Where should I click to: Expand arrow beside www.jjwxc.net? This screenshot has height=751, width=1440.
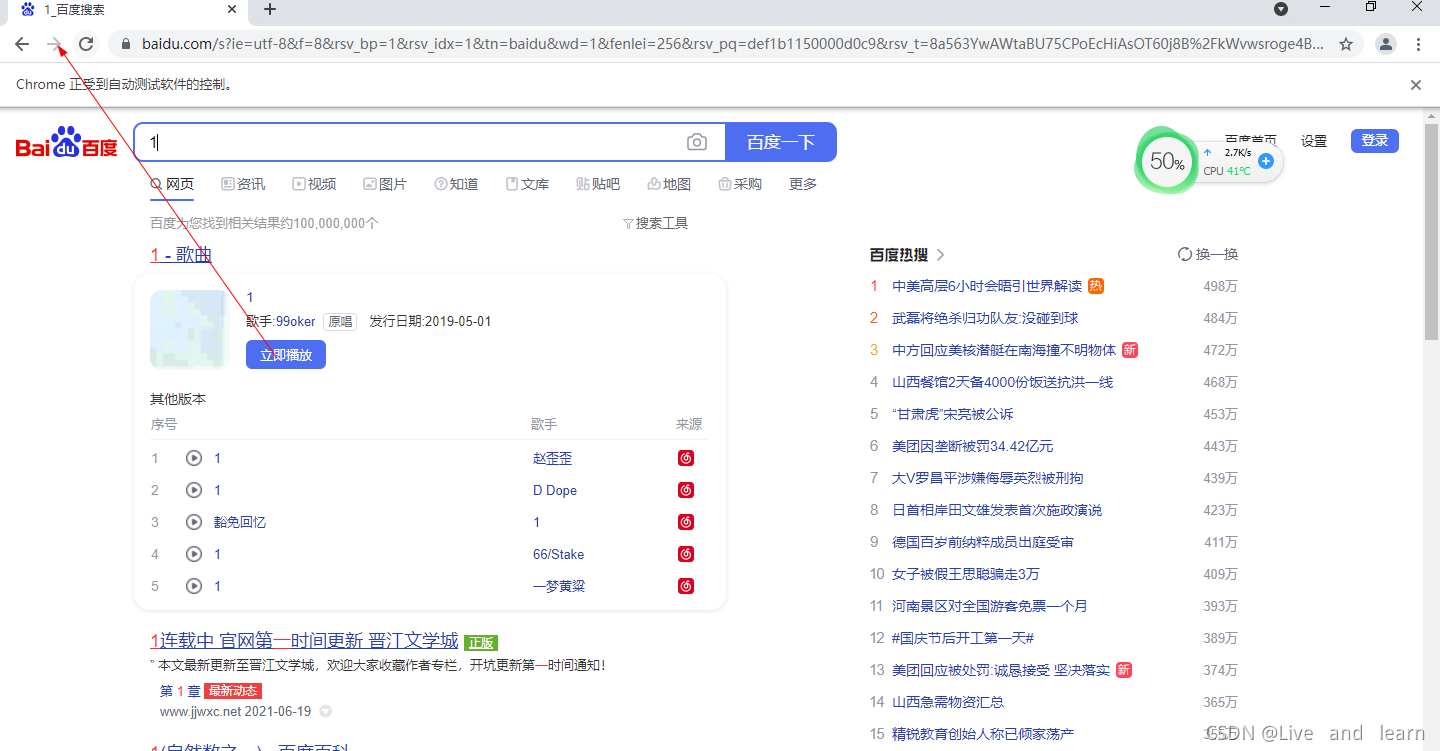point(325,712)
